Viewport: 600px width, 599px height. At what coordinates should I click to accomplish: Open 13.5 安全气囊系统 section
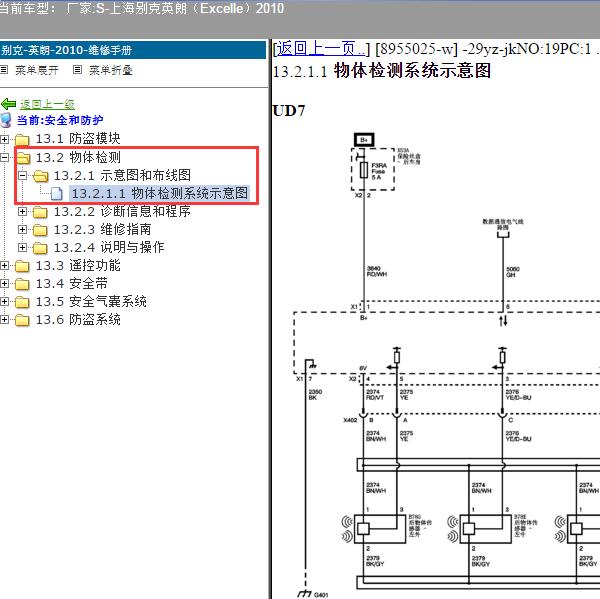pos(91,302)
